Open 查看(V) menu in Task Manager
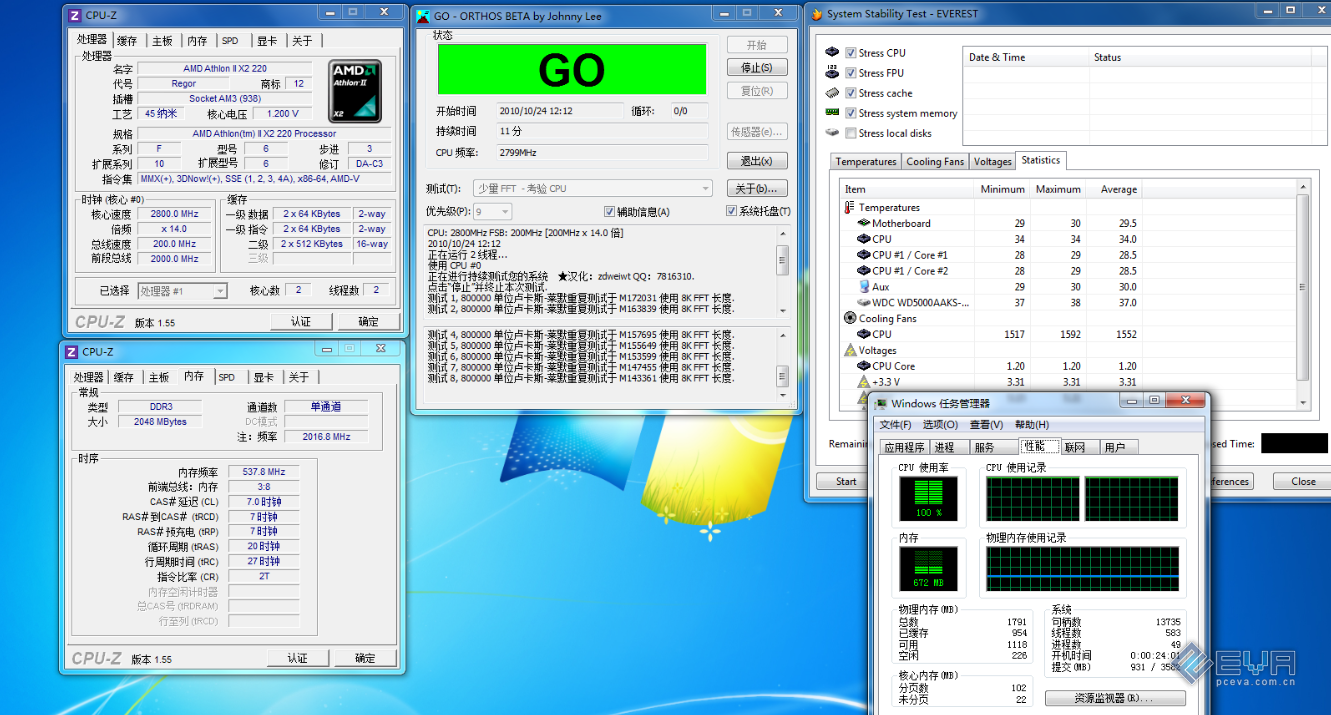This screenshot has height=715, width=1331. (986, 425)
